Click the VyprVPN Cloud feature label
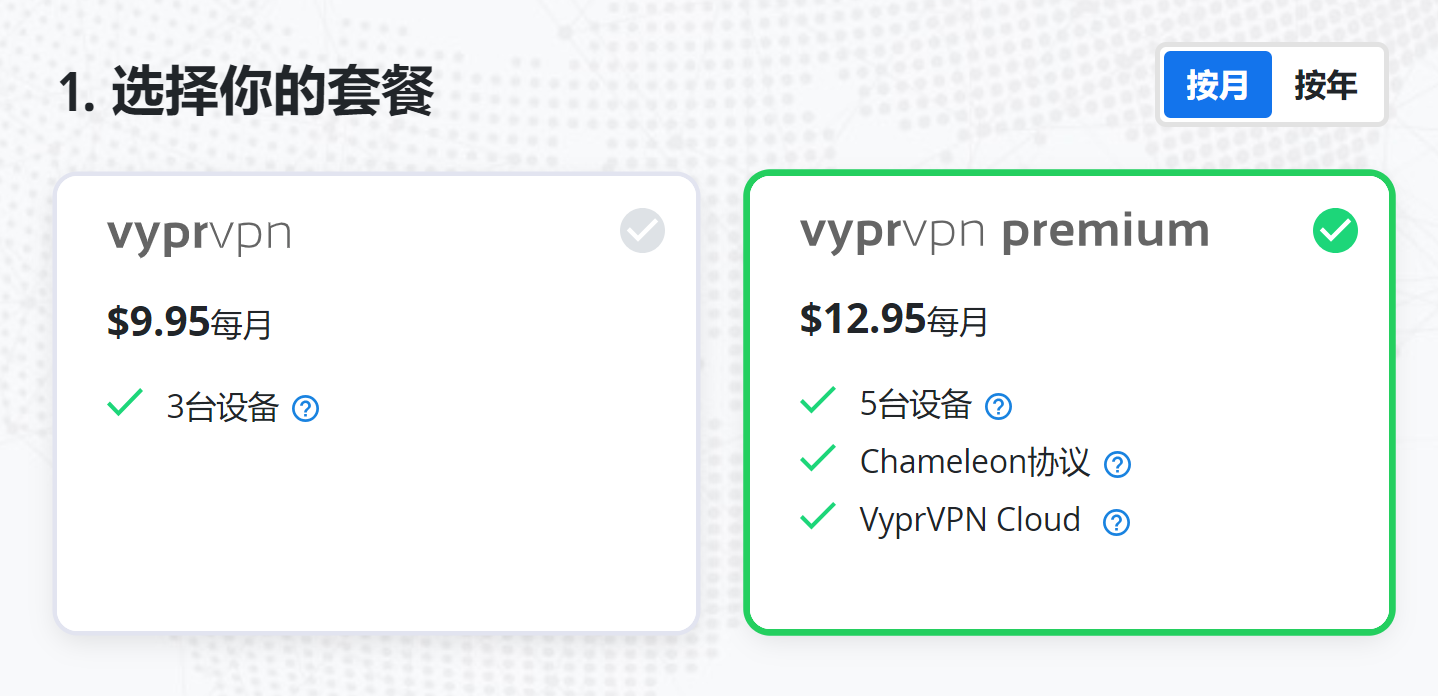This screenshot has width=1438, height=696. pos(970,520)
